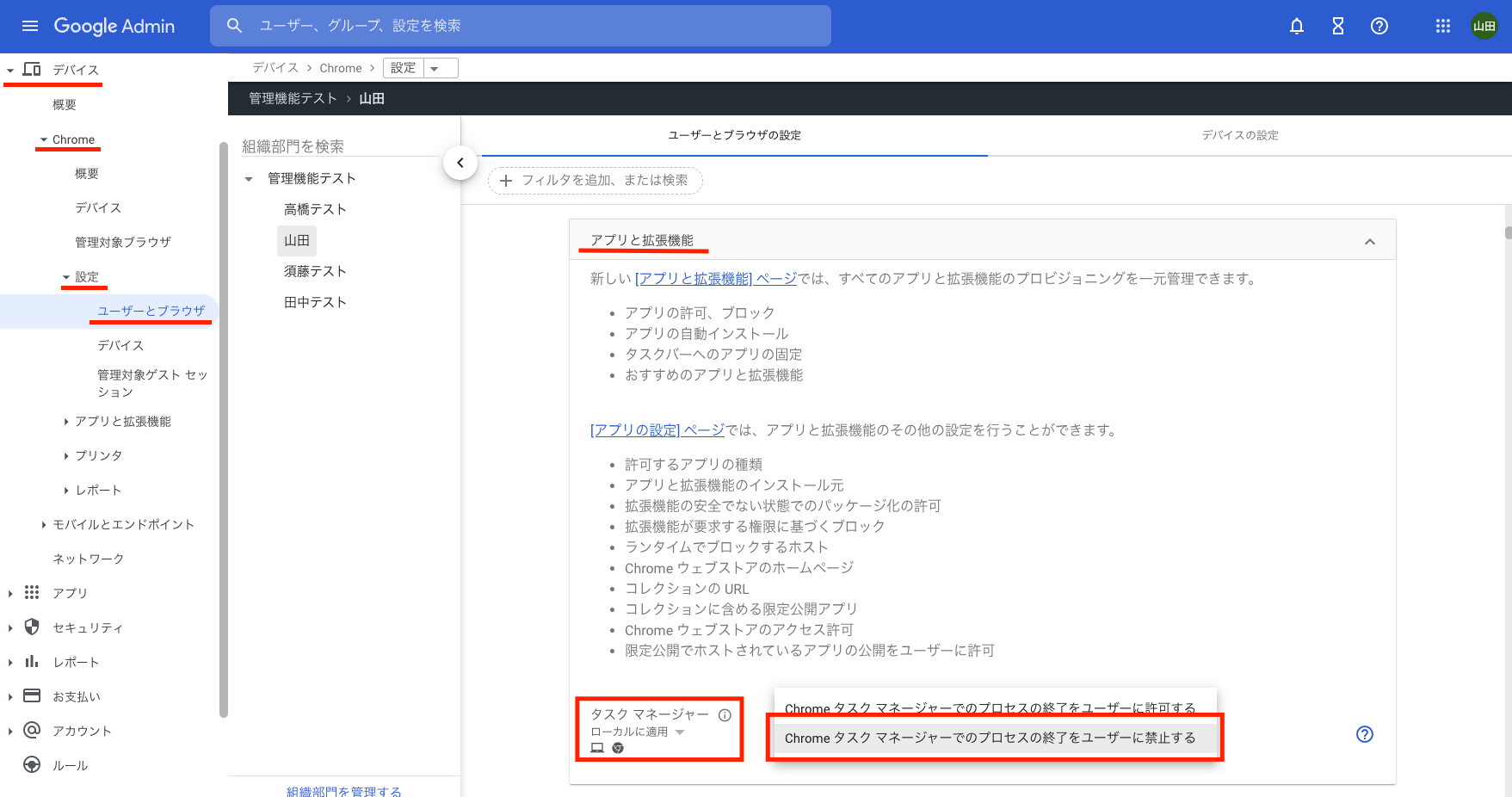
Task: Click the ルール icon in the sidebar
Action: pyautogui.click(x=32, y=764)
